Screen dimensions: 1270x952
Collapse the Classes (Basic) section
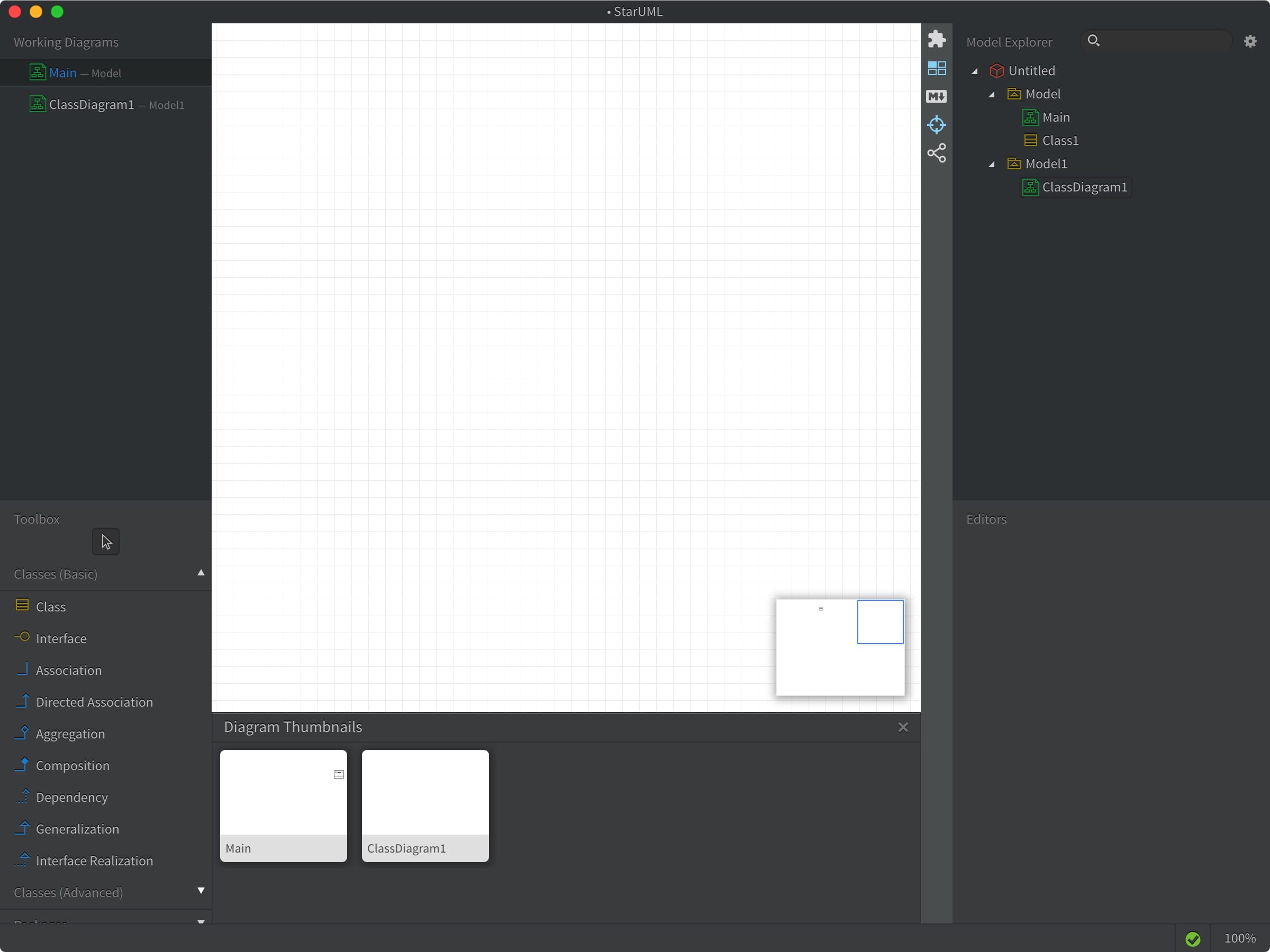pyautogui.click(x=201, y=573)
